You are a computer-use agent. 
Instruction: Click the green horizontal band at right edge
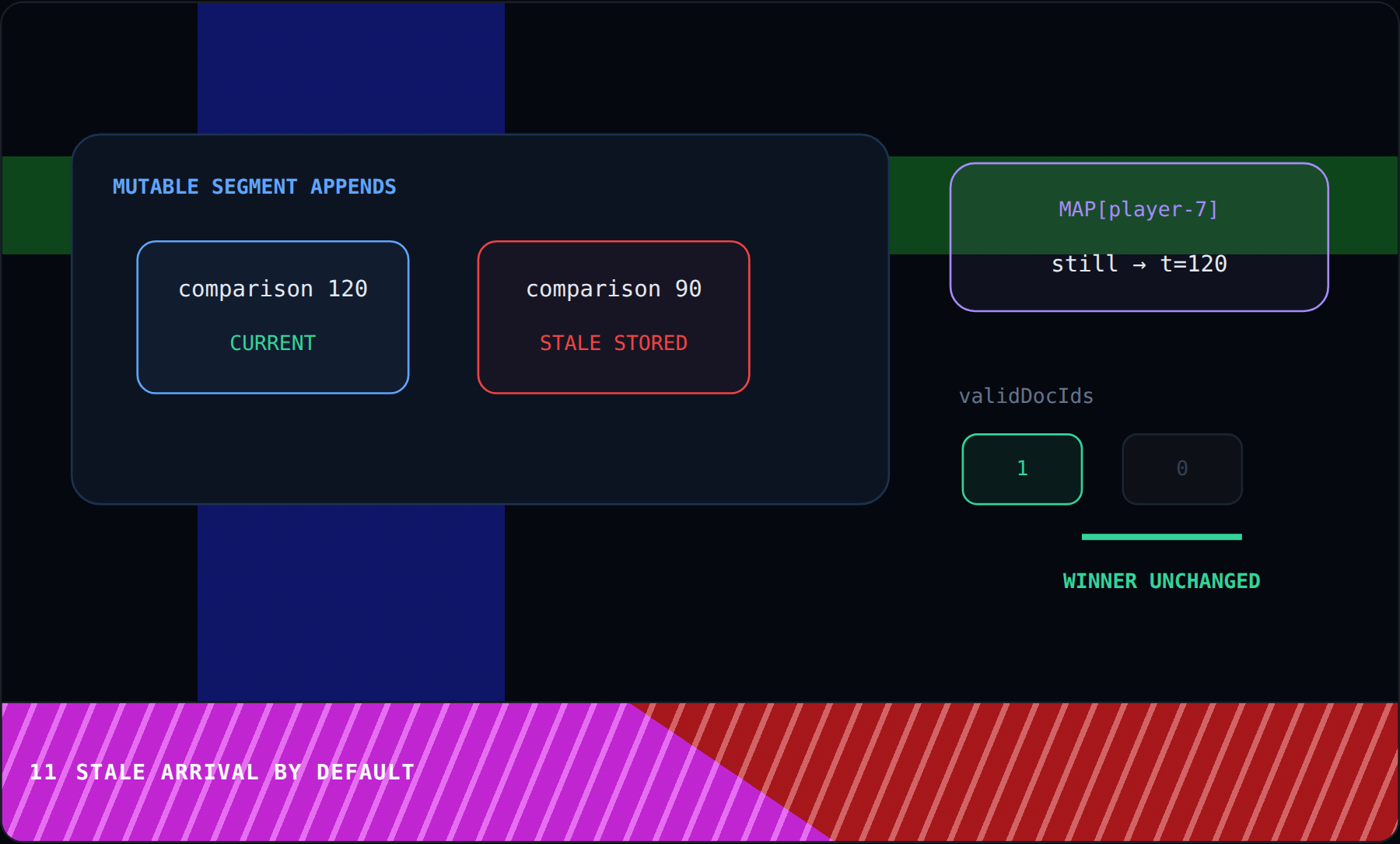(x=1363, y=205)
